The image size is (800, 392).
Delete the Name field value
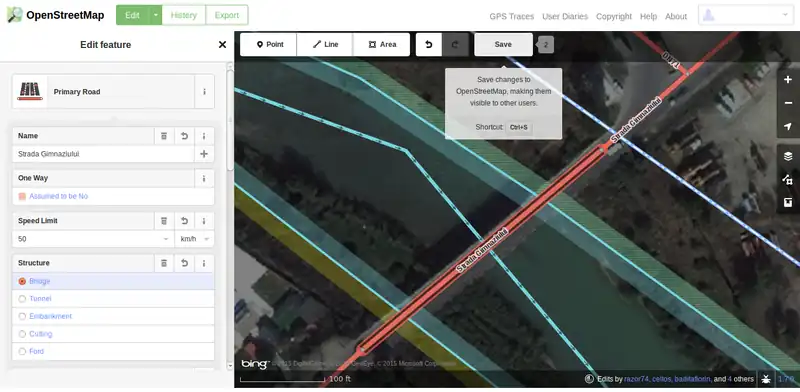[x=164, y=136]
